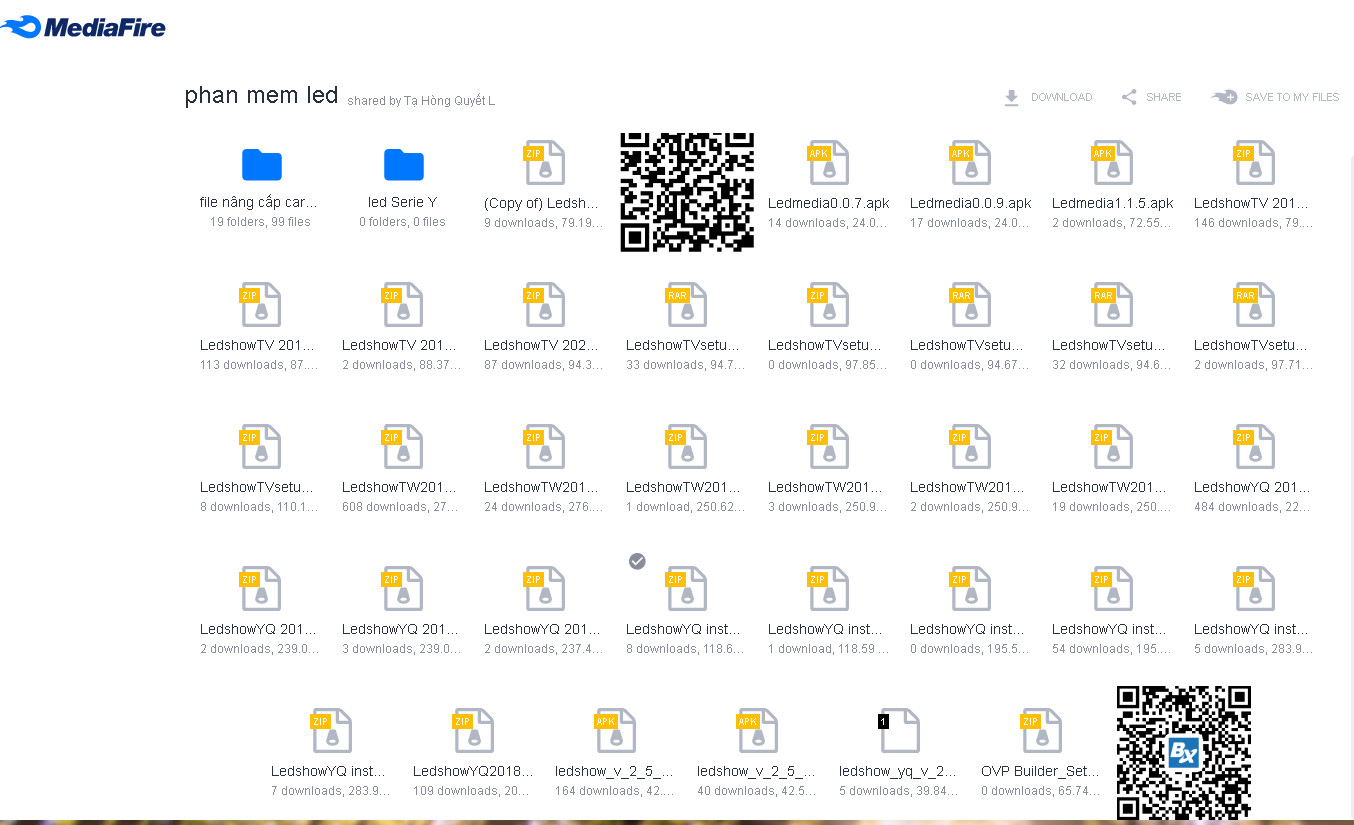The width and height of the screenshot is (1354, 825).
Task: Toggle selection checkmark on LedshowYQ inst... 8 downloads
Action: click(637, 561)
